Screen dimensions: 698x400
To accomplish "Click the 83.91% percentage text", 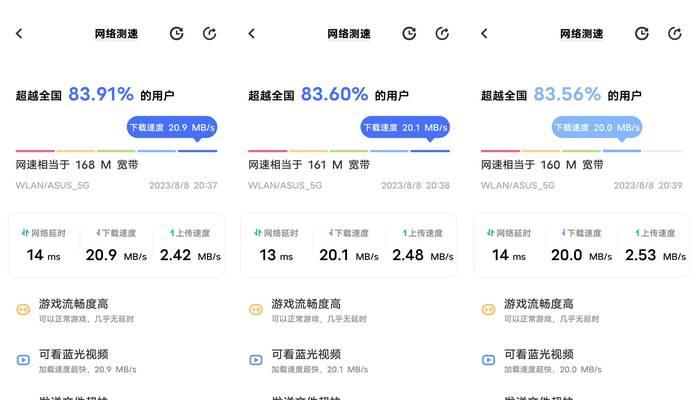I will click(101, 94).
